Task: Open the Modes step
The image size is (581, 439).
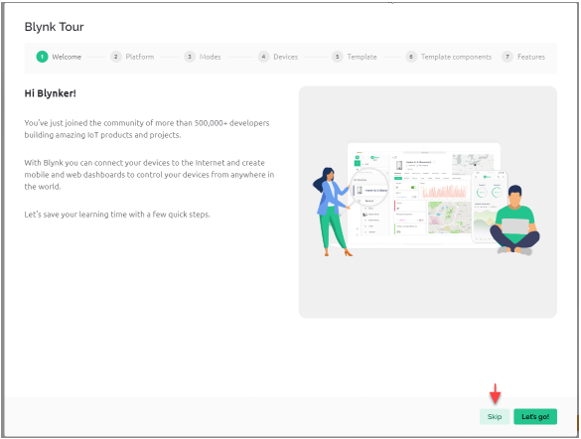Action: click(210, 57)
